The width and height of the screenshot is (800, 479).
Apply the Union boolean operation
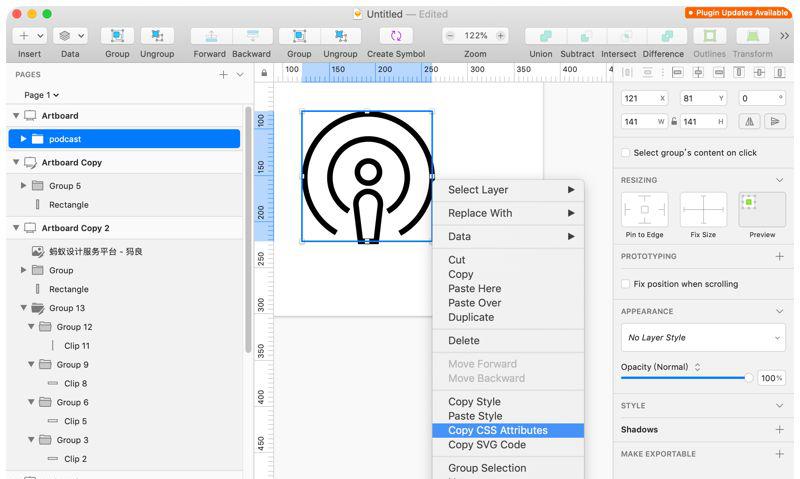[x=545, y=36]
